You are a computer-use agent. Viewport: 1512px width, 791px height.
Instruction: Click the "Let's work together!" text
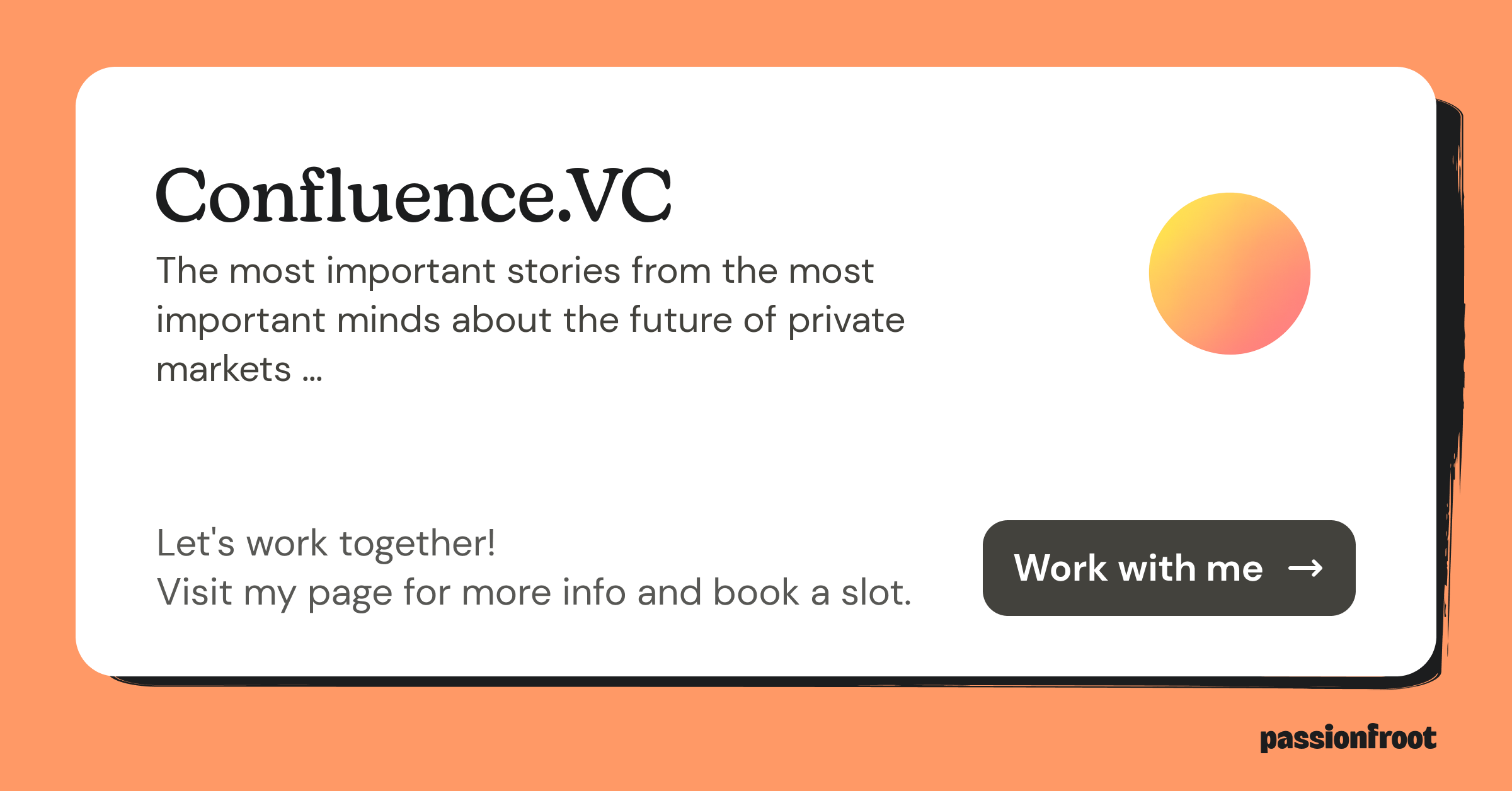[326, 543]
